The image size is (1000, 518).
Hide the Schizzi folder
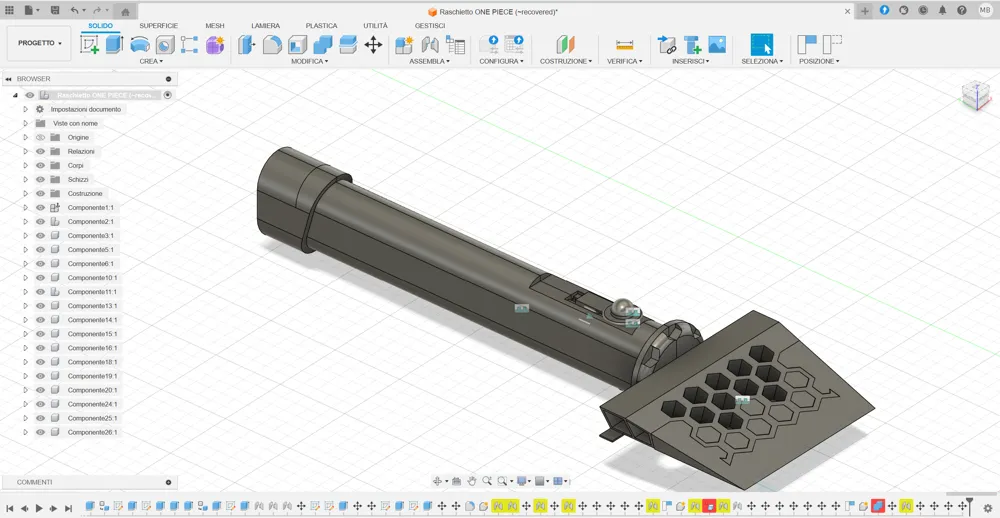40,179
